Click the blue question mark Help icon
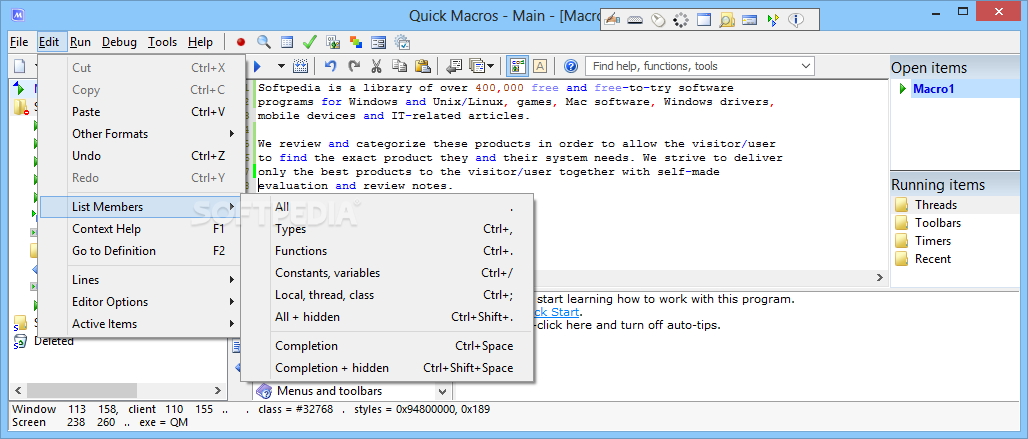This screenshot has width=1028, height=439. 570,66
